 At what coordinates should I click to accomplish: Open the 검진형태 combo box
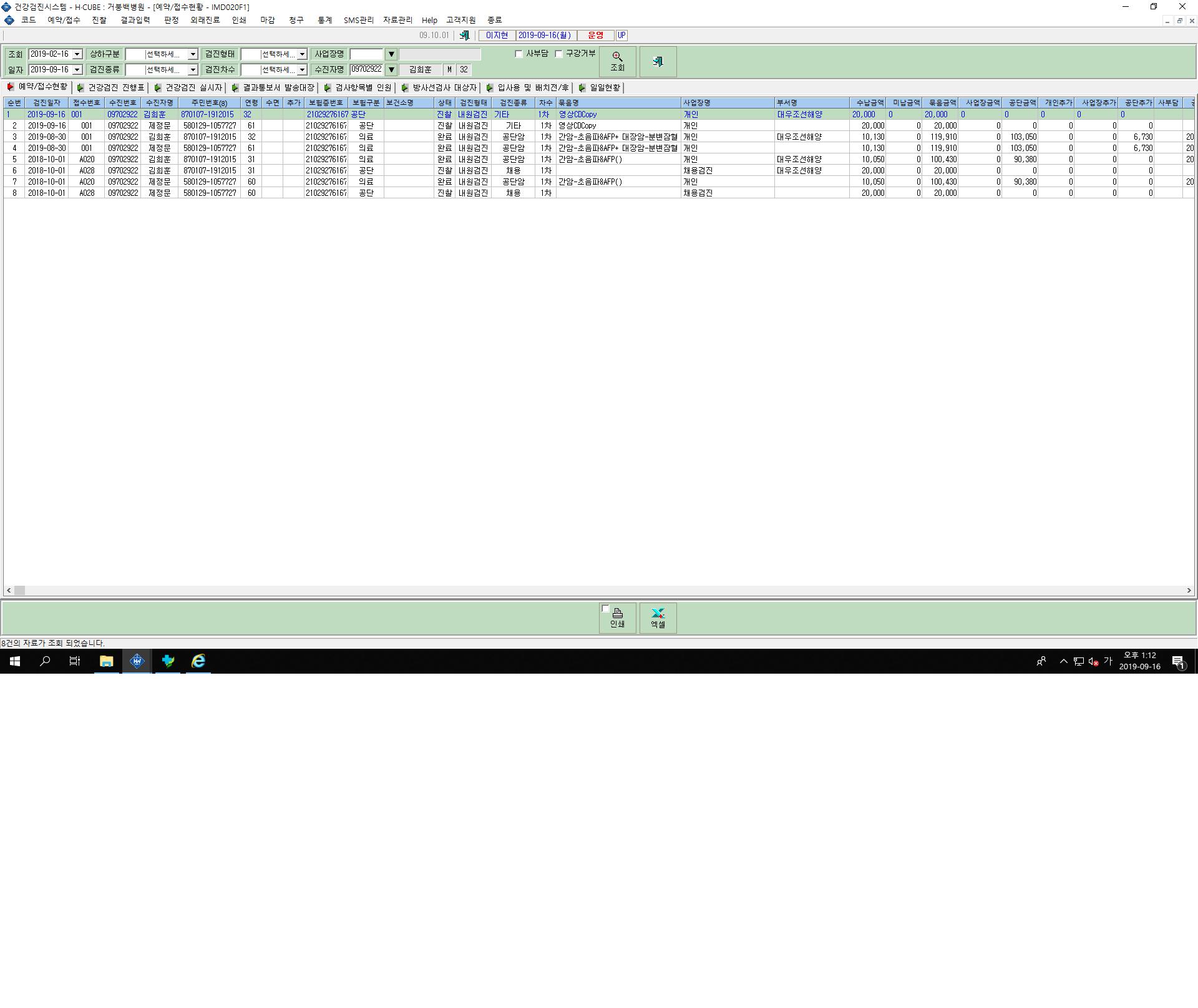(x=302, y=54)
